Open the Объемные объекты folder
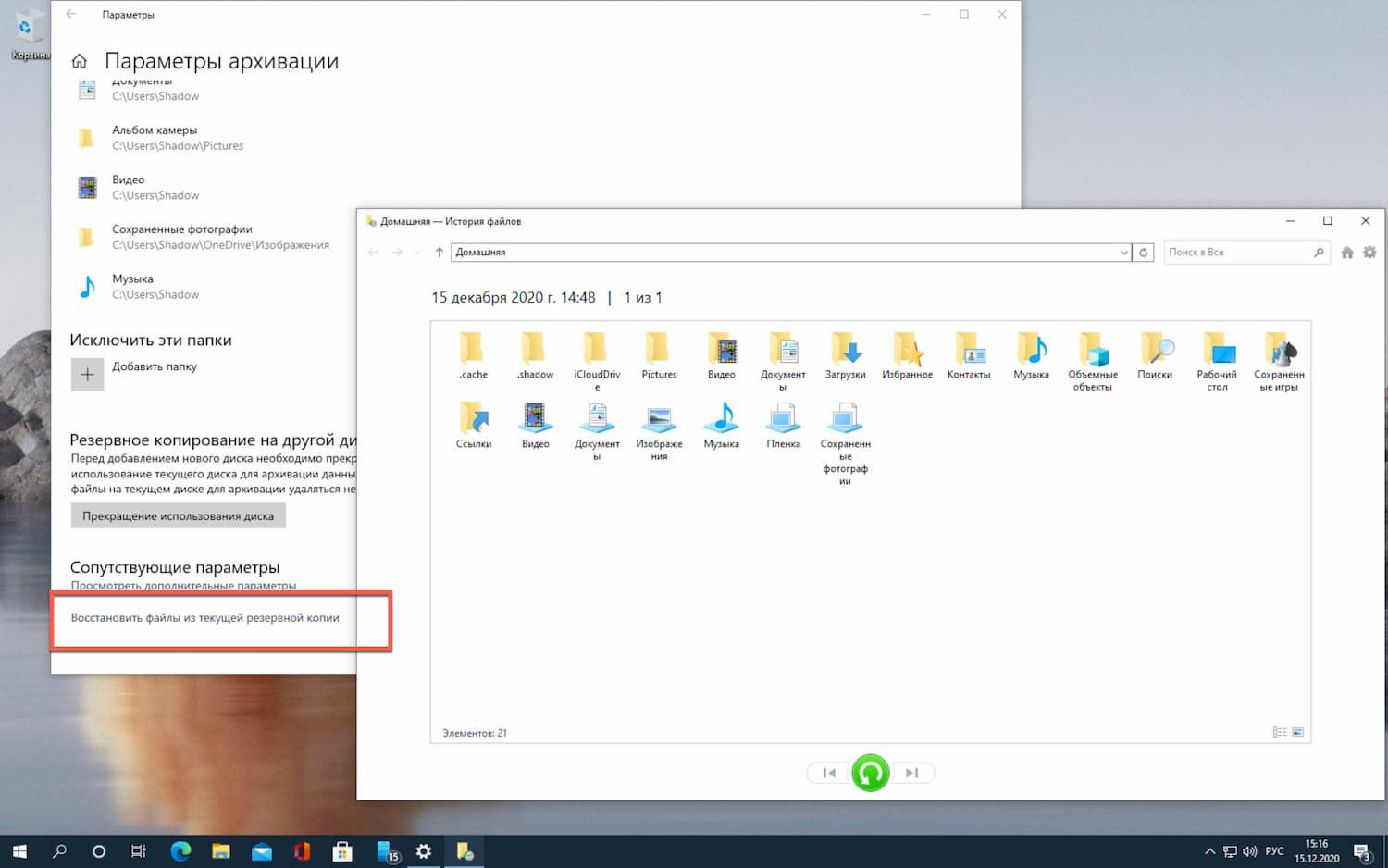This screenshot has height=868, width=1388. (x=1093, y=361)
